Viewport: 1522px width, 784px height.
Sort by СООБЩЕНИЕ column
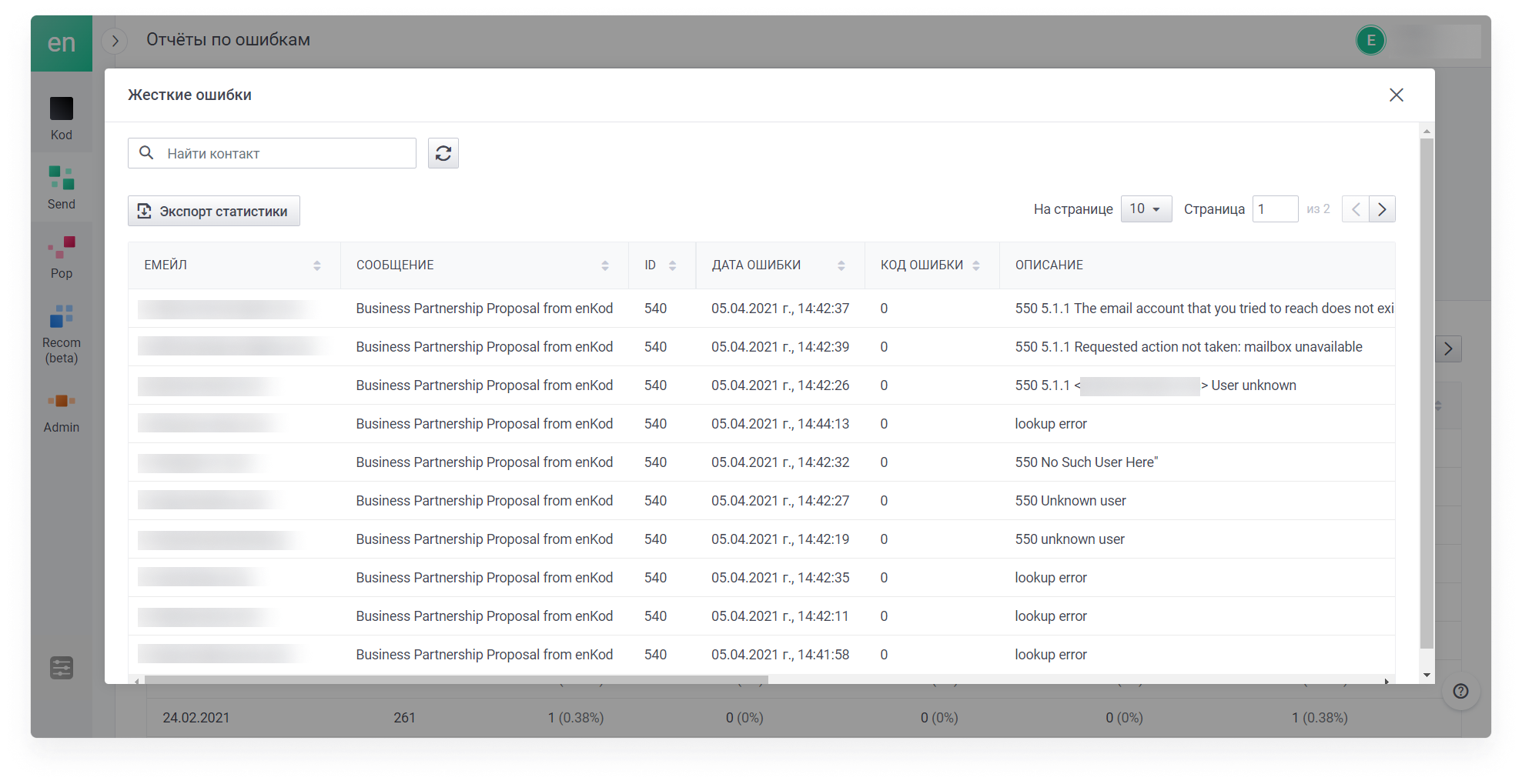tap(605, 265)
